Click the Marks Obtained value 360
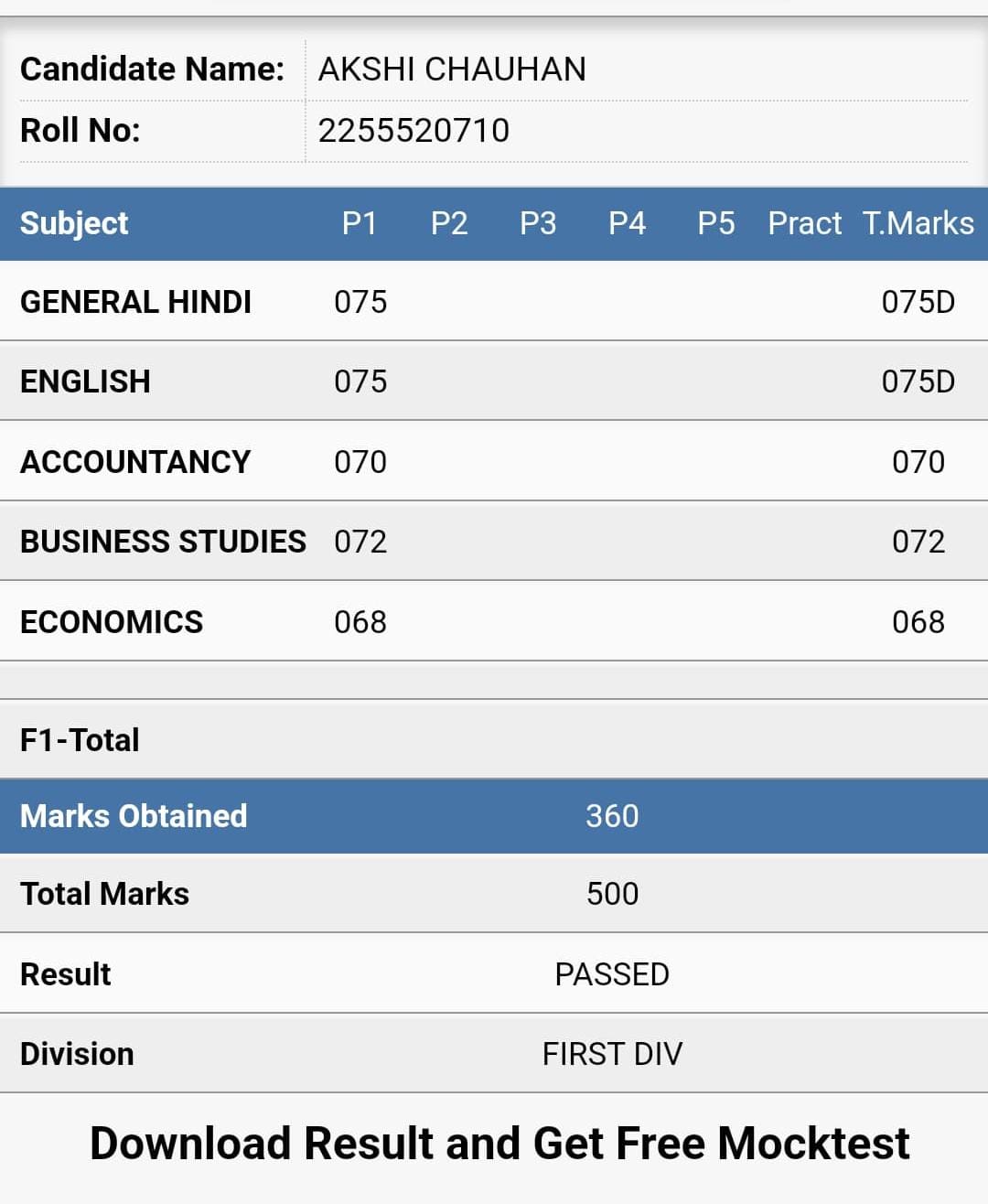Image resolution: width=988 pixels, height=1204 pixels. [612, 816]
